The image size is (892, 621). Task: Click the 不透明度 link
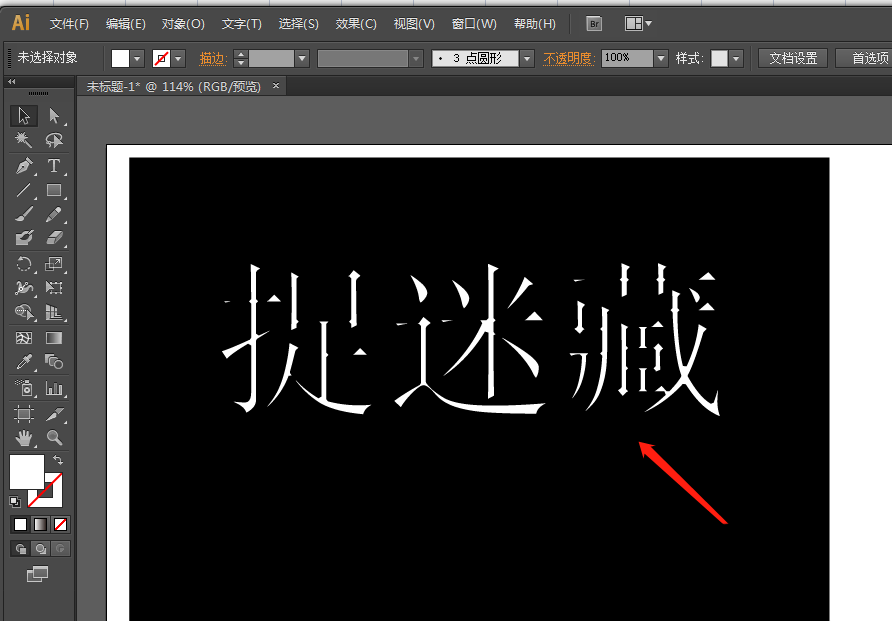point(569,59)
